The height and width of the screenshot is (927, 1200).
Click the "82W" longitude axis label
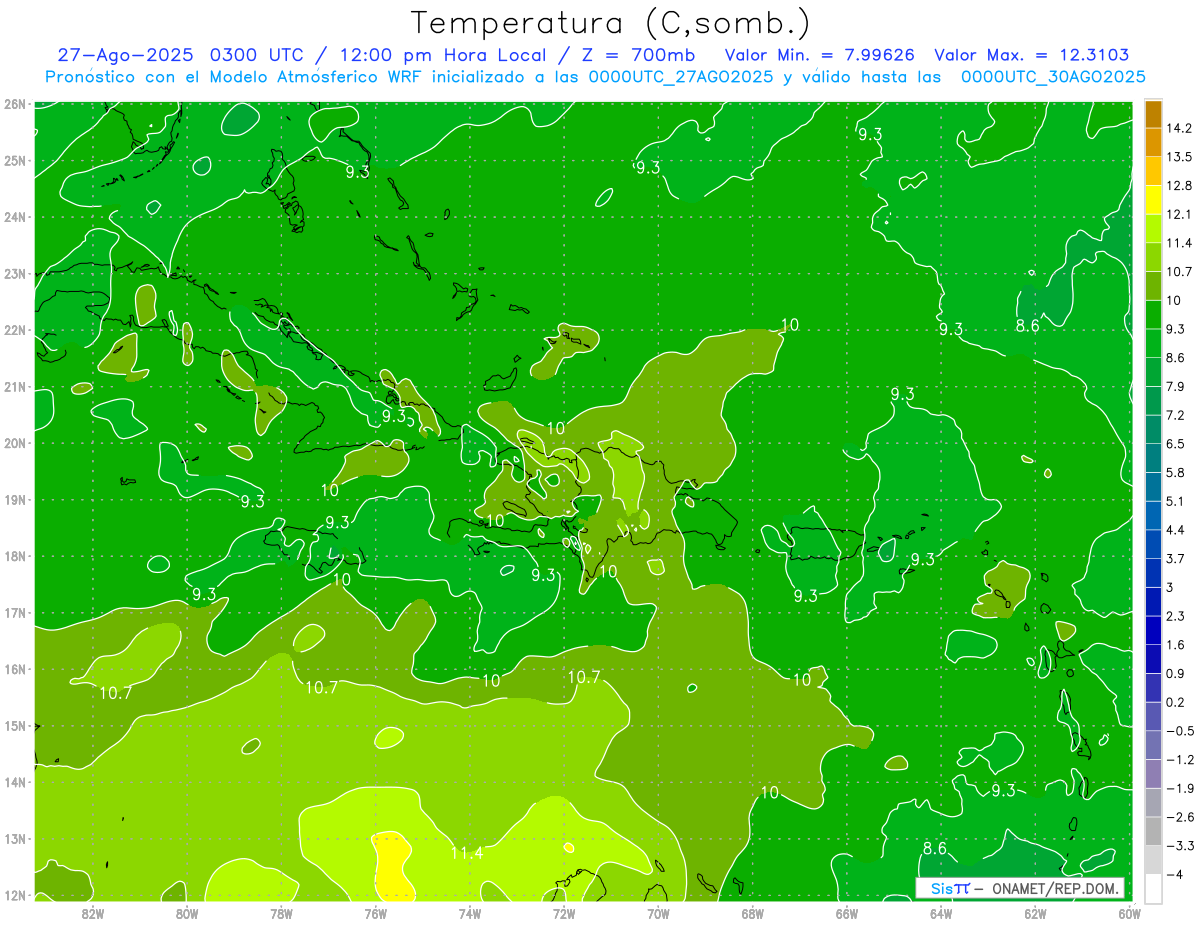pyautogui.click(x=93, y=912)
